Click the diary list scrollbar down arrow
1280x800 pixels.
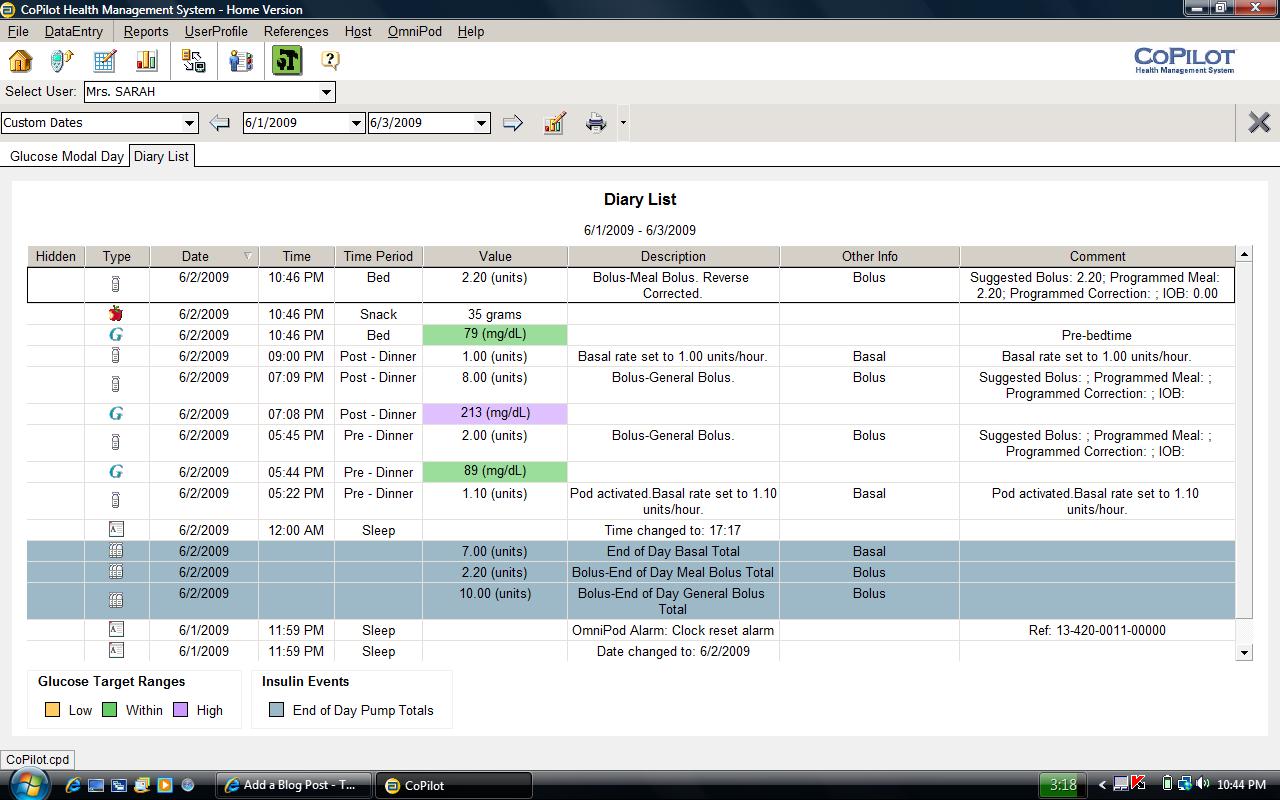(x=1244, y=652)
